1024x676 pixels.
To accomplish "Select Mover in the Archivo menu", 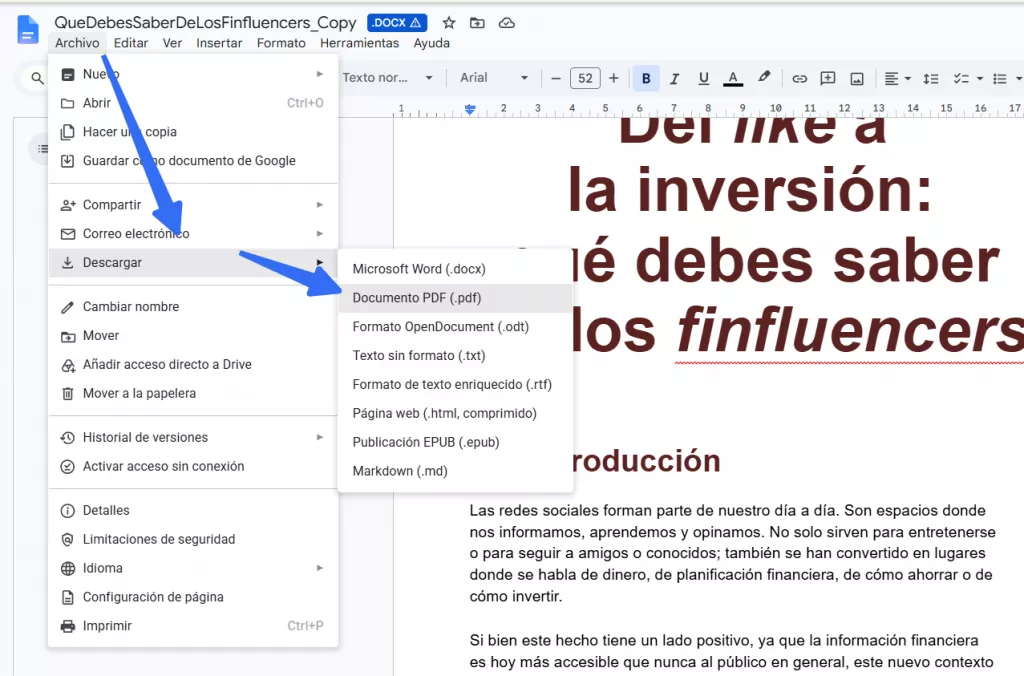I will 193,336.
